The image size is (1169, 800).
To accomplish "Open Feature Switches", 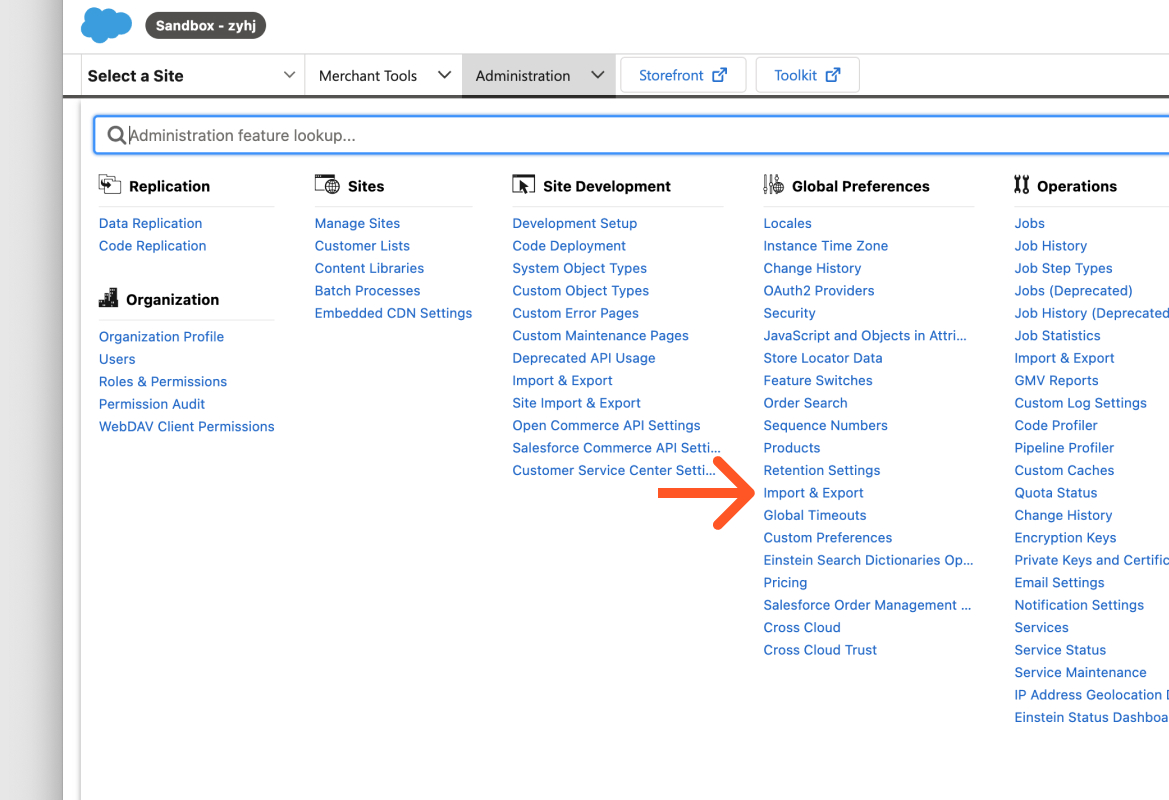I will pyautogui.click(x=818, y=380).
